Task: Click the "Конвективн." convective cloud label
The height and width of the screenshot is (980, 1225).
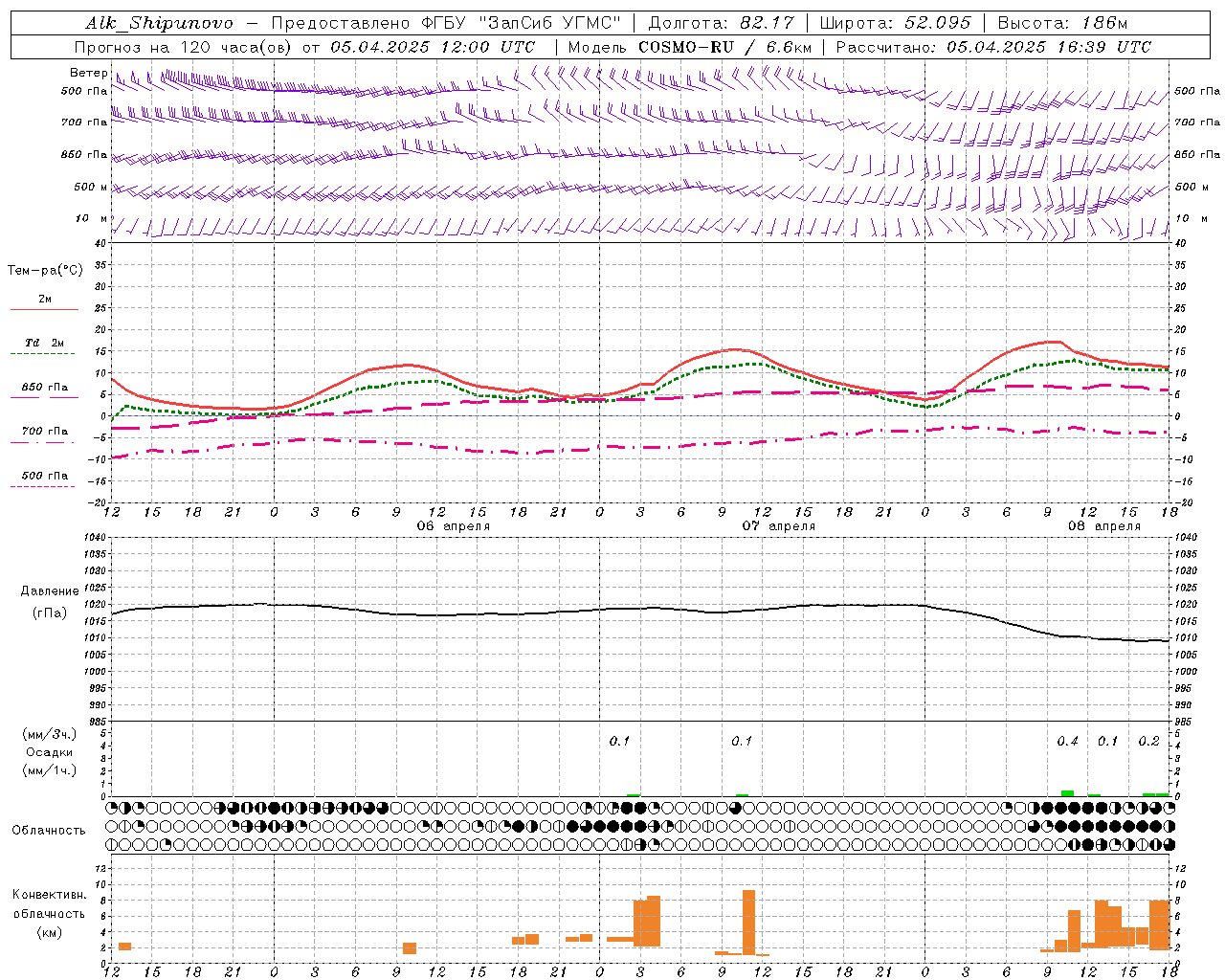Action: (x=49, y=895)
